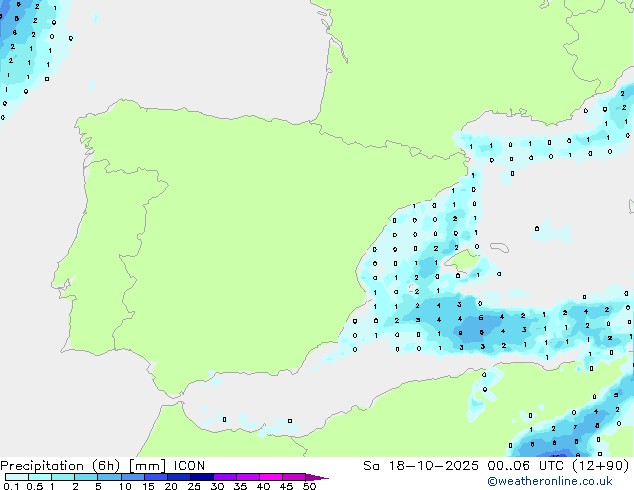
Task: Click the '[mm]' unit label
Action: [147, 466]
